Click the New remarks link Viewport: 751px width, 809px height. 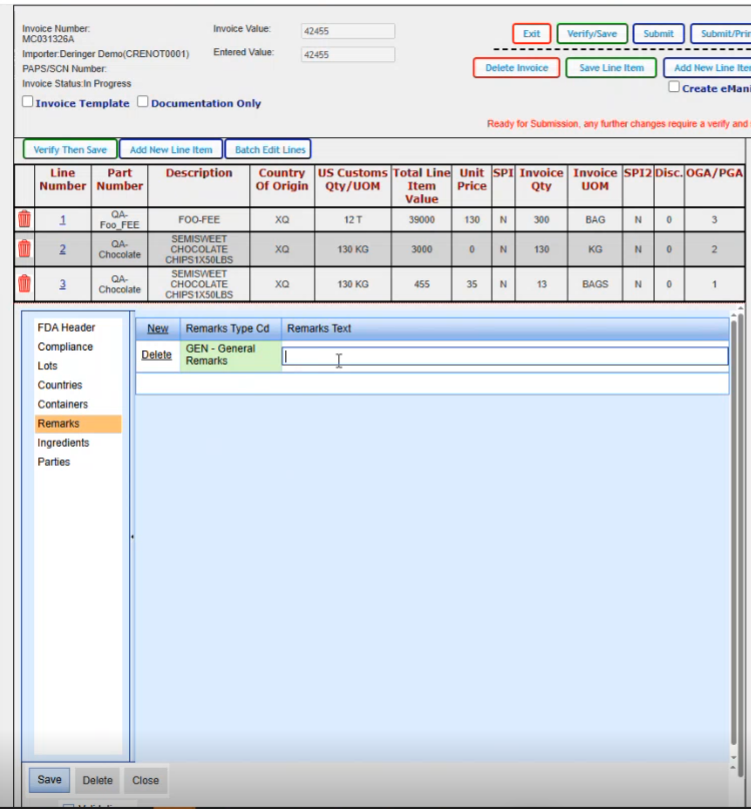(158, 328)
